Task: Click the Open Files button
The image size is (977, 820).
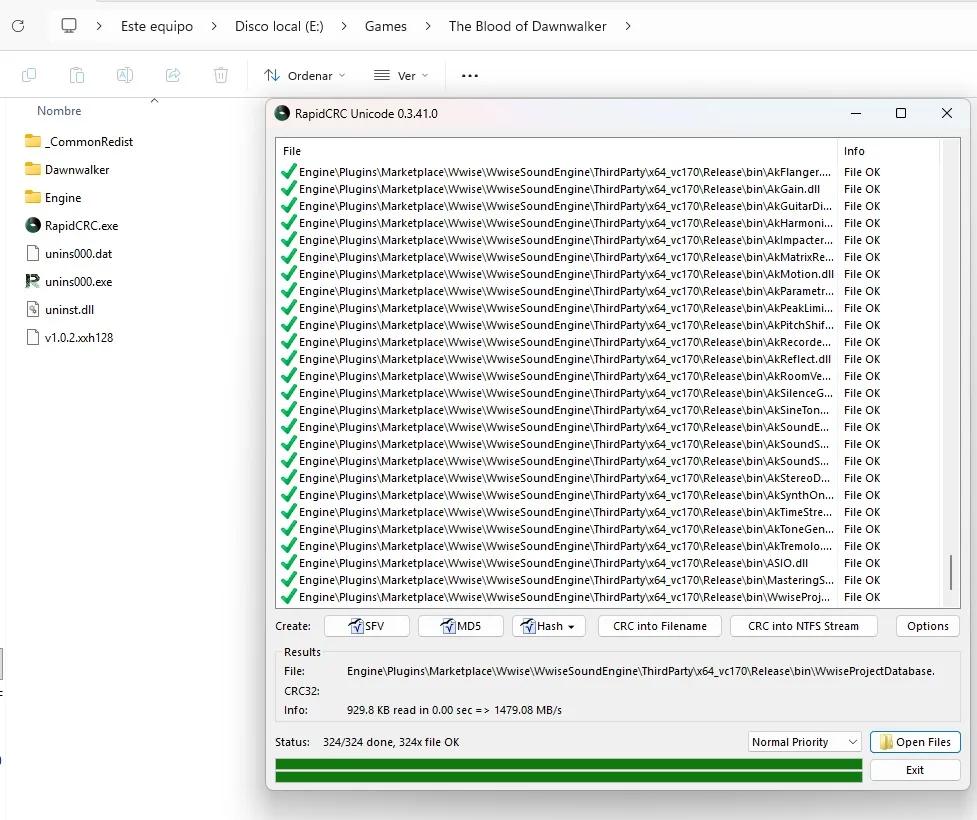Action: [915, 742]
